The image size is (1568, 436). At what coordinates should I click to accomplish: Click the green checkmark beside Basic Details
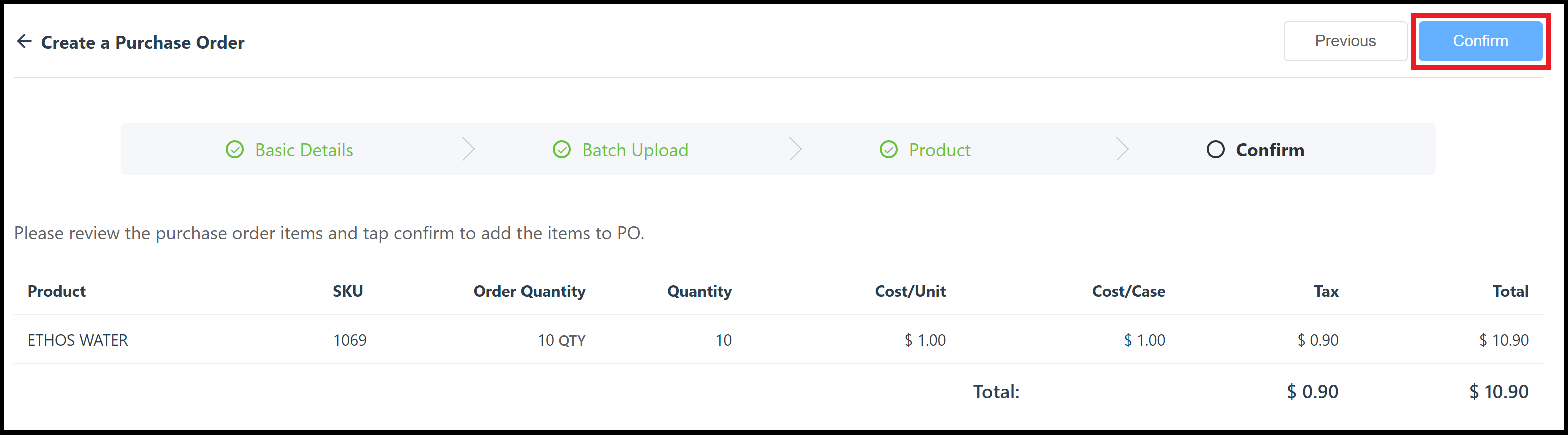[x=235, y=149]
